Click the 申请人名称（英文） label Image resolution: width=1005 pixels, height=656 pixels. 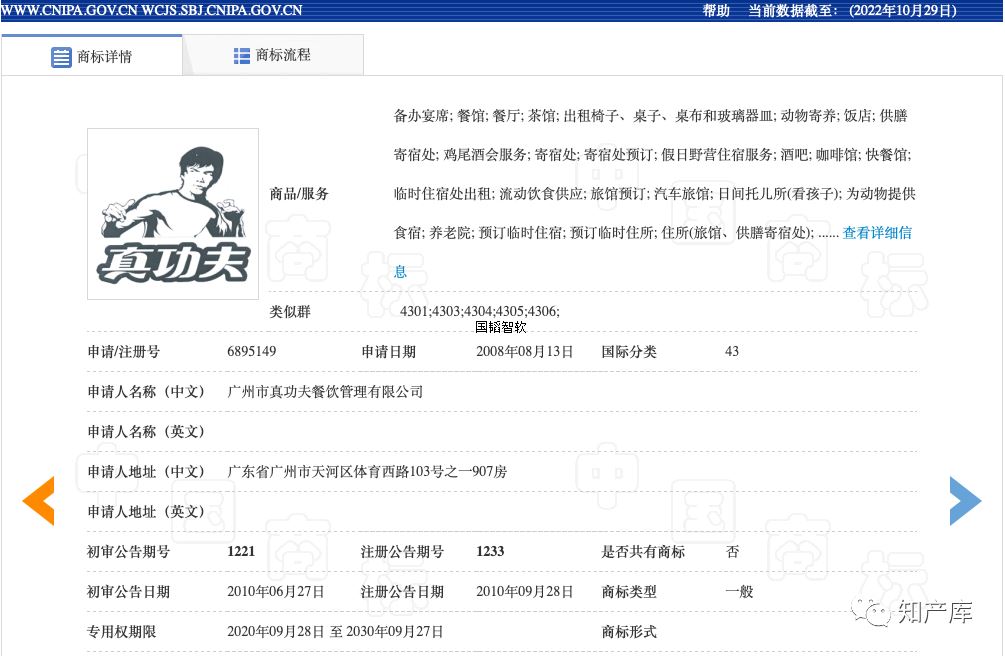tap(145, 432)
